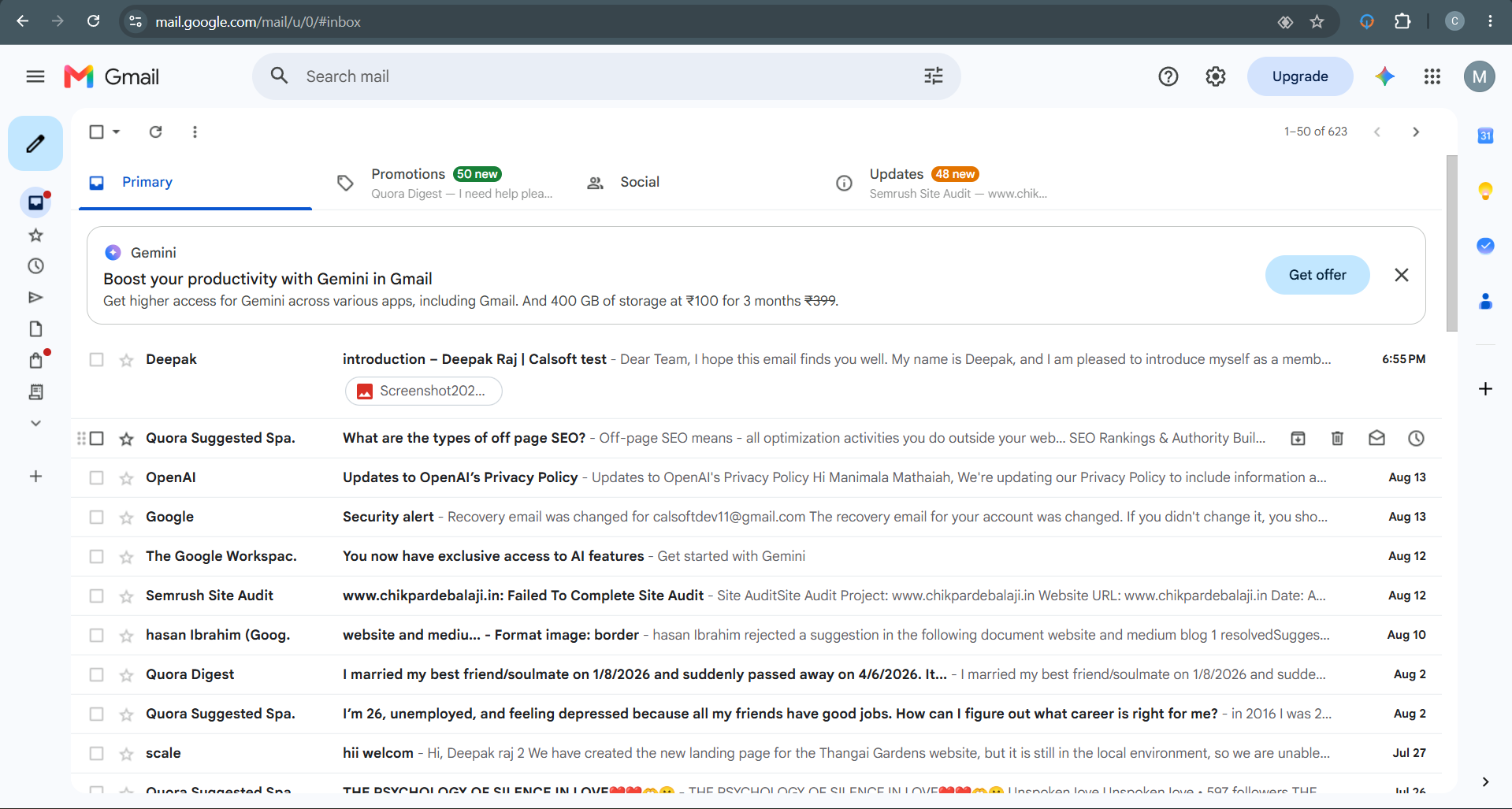This screenshot has width=1512, height=809.
Task: Go back in the browser
Action: [x=23, y=21]
